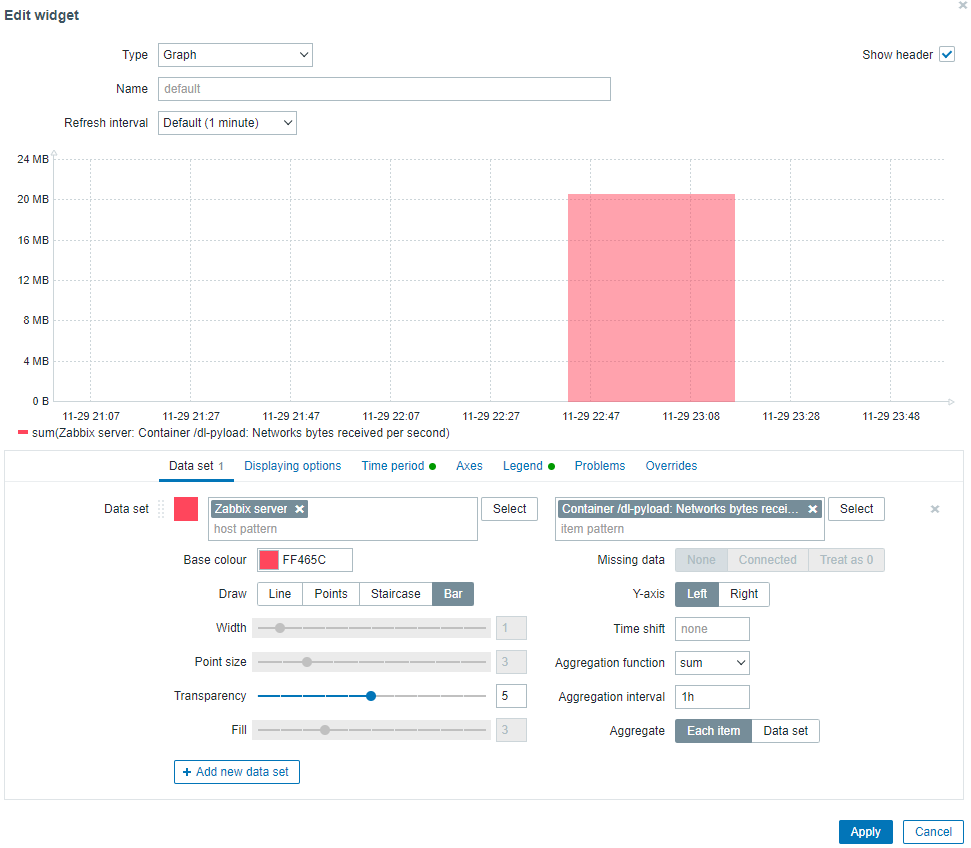Open the red data set colour swatch
This screenshot has height=848, width=971.
pos(186,509)
